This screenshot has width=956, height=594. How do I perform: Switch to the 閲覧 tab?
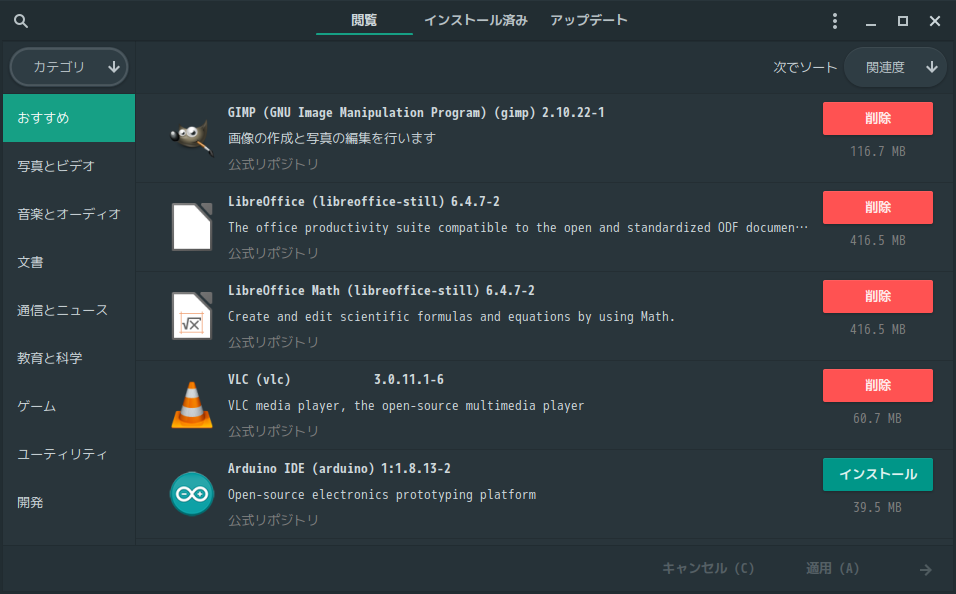click(364, 21)
